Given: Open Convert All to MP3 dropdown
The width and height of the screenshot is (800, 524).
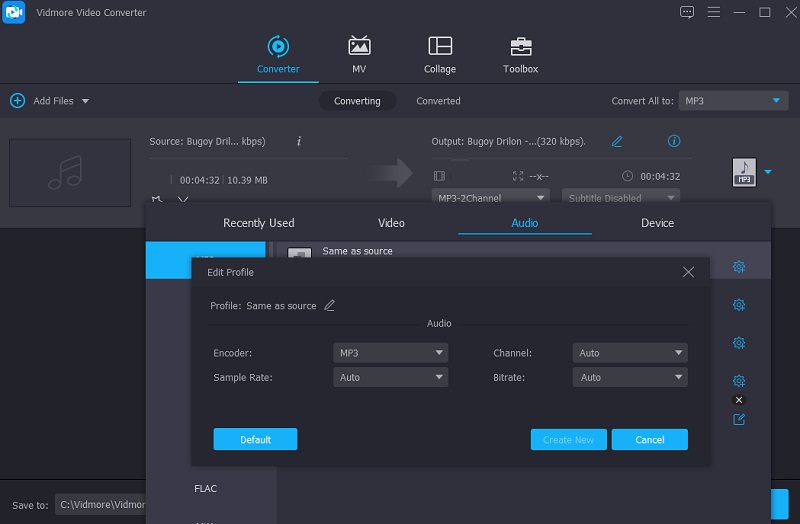Looking at the screenshot, I should click(x=733, y=101).
